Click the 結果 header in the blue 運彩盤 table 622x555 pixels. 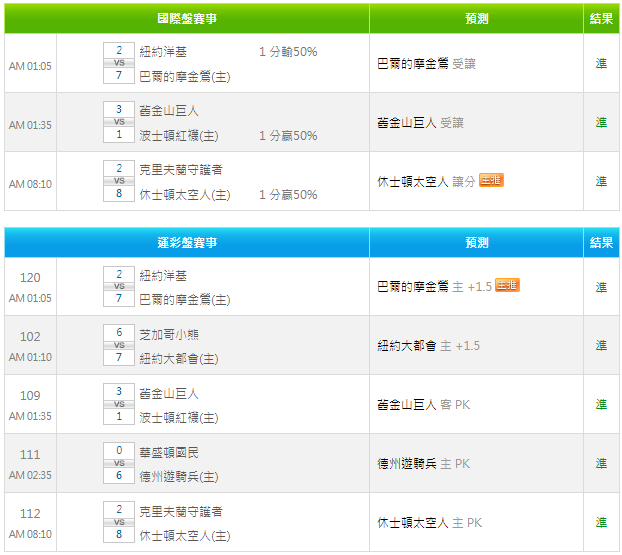pos(601,242)
